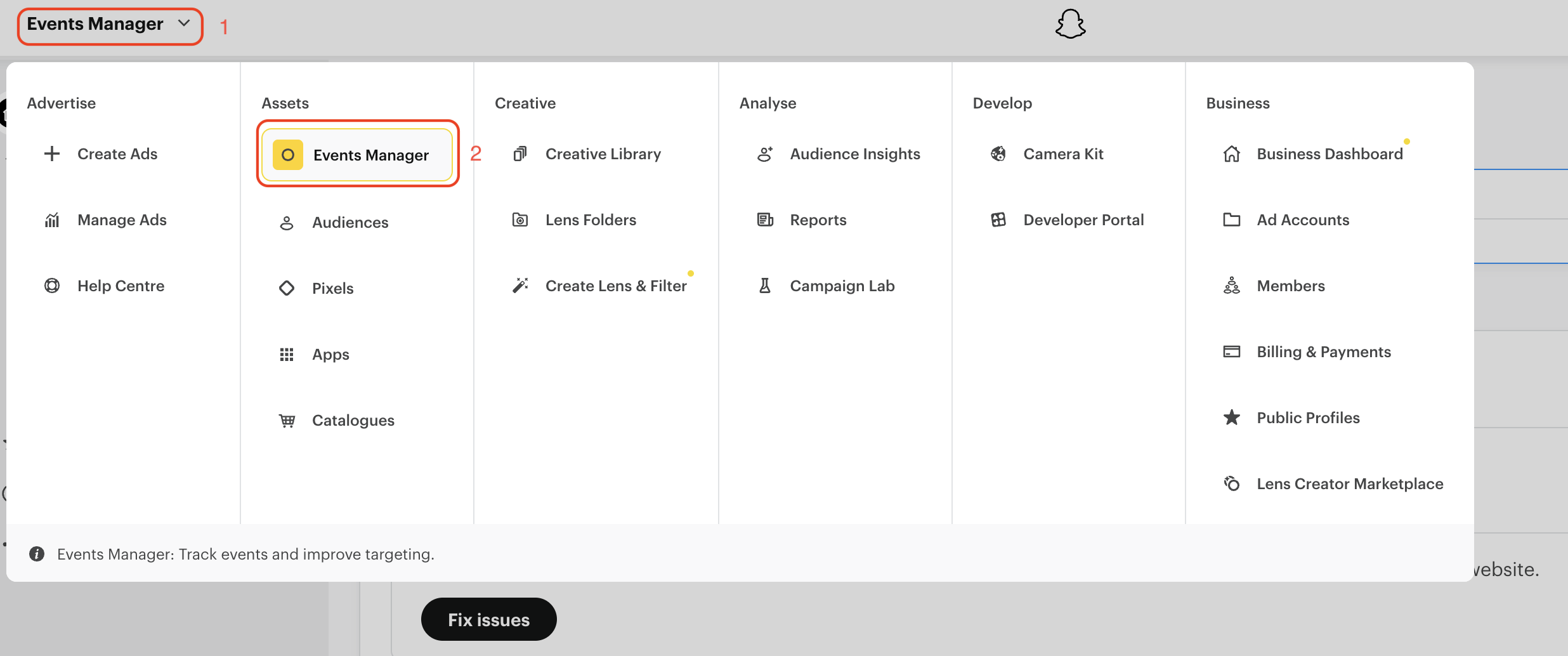Click the plus icon beside Create Ads
The image size is (1568, 656).
(x=52, y=154)
